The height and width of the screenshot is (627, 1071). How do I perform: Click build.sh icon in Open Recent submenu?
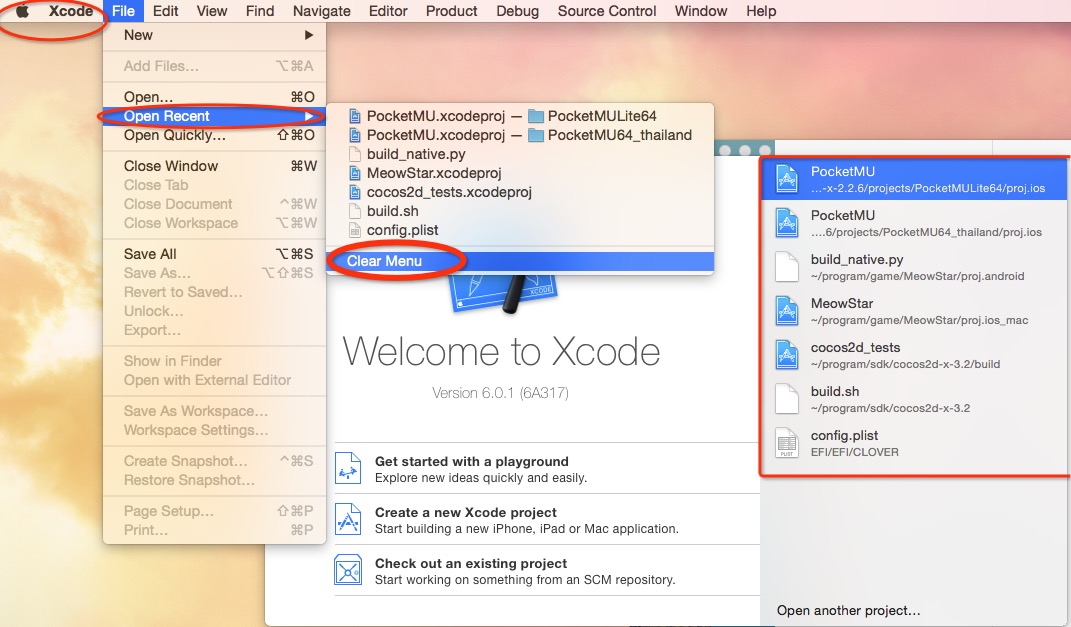tap(354, 211)
